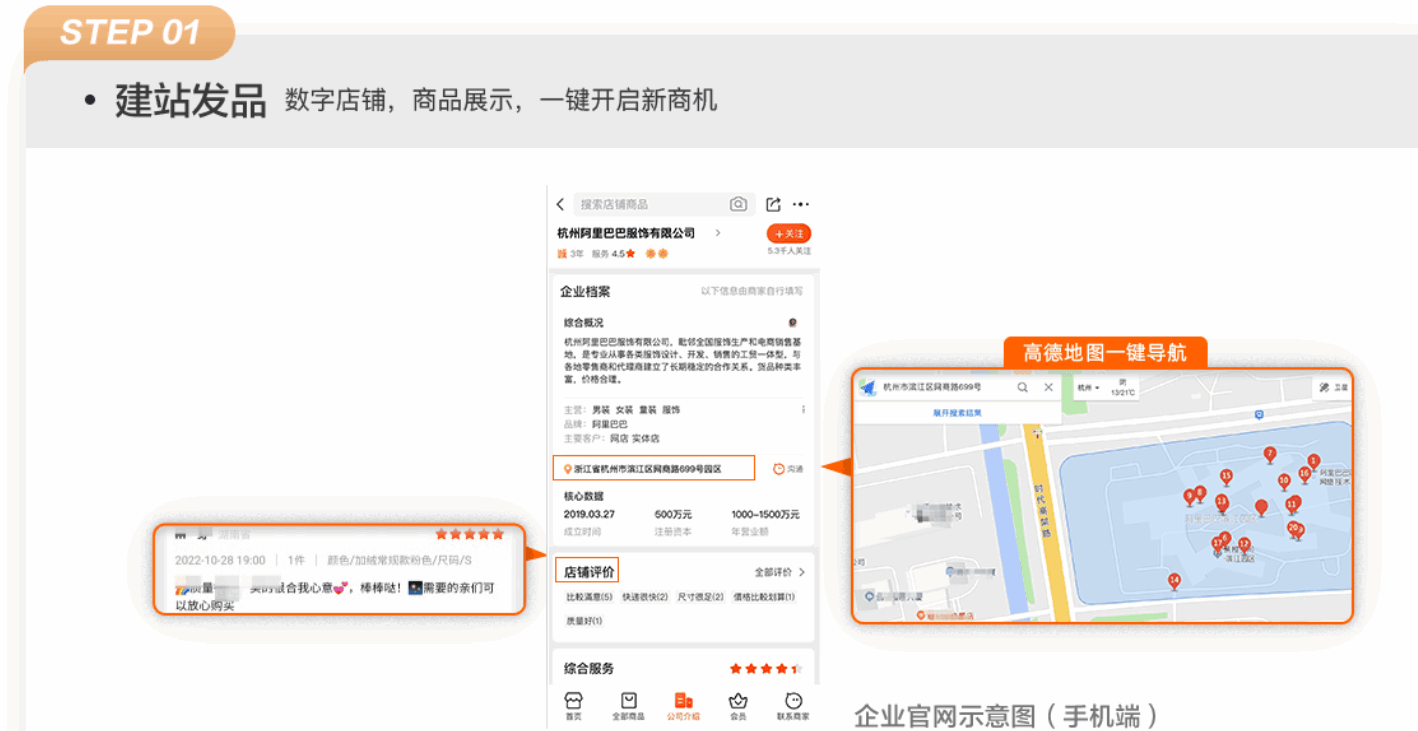Open the 会员 tab
Image resolution: width=1418 pixels, height=731 pixels.
coord(738,706)
